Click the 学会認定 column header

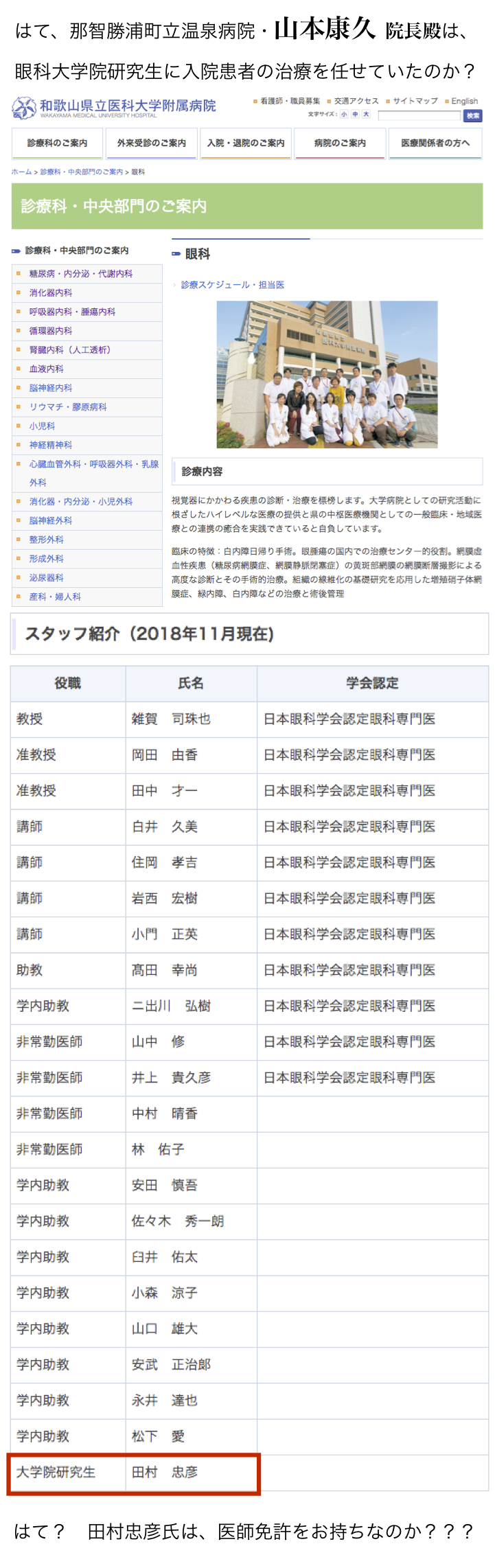pyautogui.click(x=372, y=683)
